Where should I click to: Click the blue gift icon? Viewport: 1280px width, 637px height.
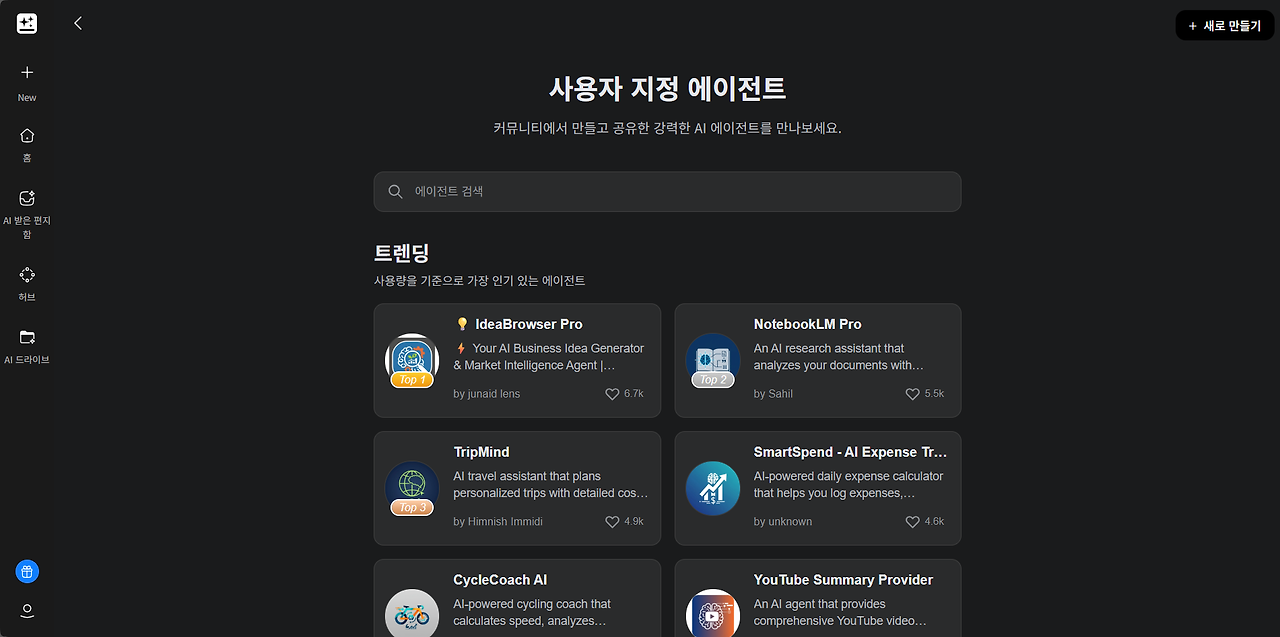pyautogui.click(x=27, y=572)
